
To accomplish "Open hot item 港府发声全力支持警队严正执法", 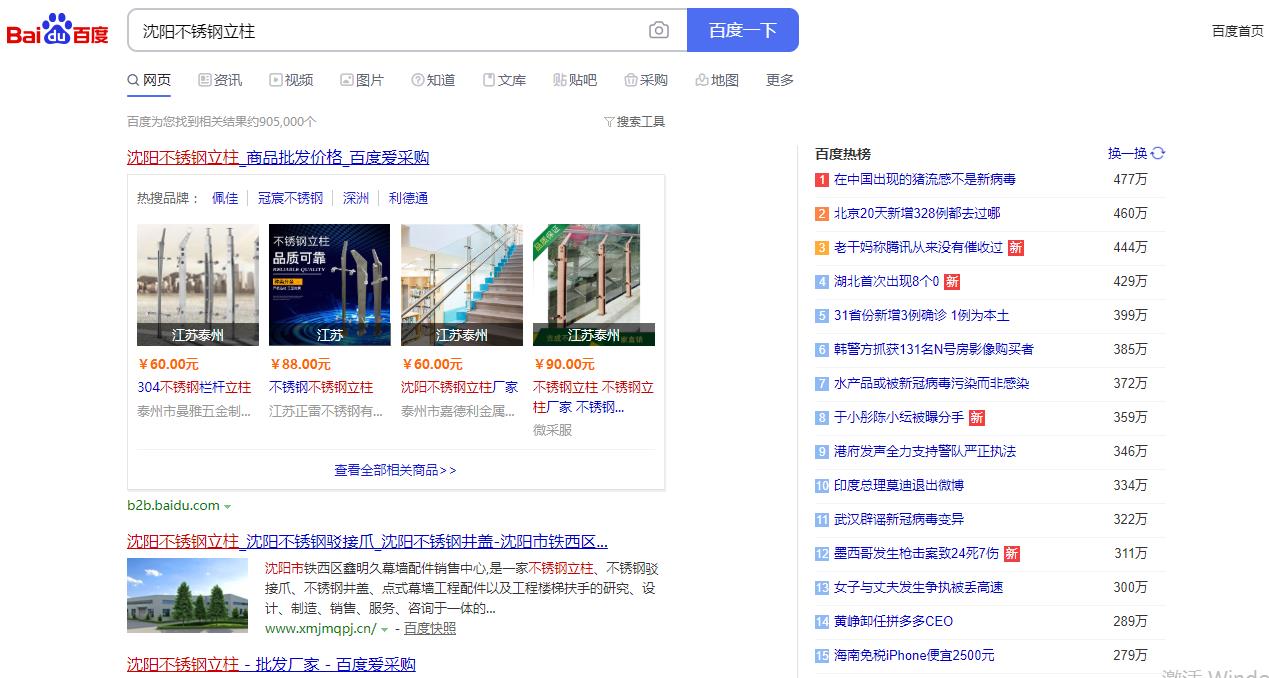I will point(925,452).
